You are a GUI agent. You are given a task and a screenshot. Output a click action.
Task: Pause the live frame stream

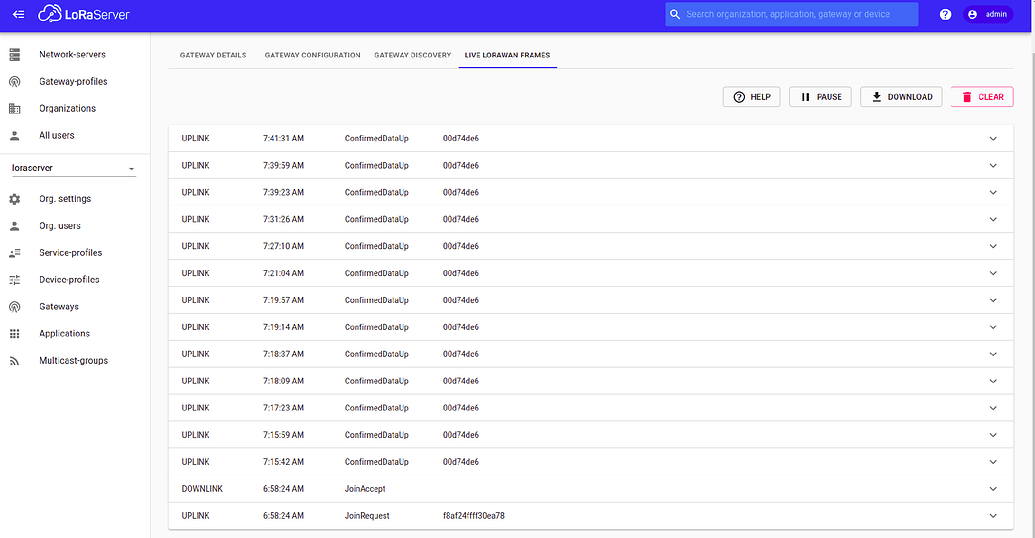pos(820,97)
